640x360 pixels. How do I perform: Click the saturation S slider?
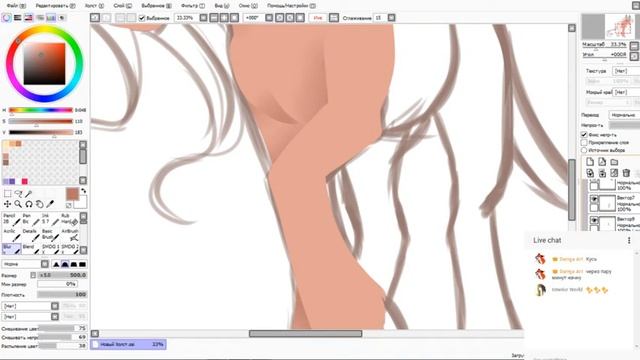tap(40, 121)
